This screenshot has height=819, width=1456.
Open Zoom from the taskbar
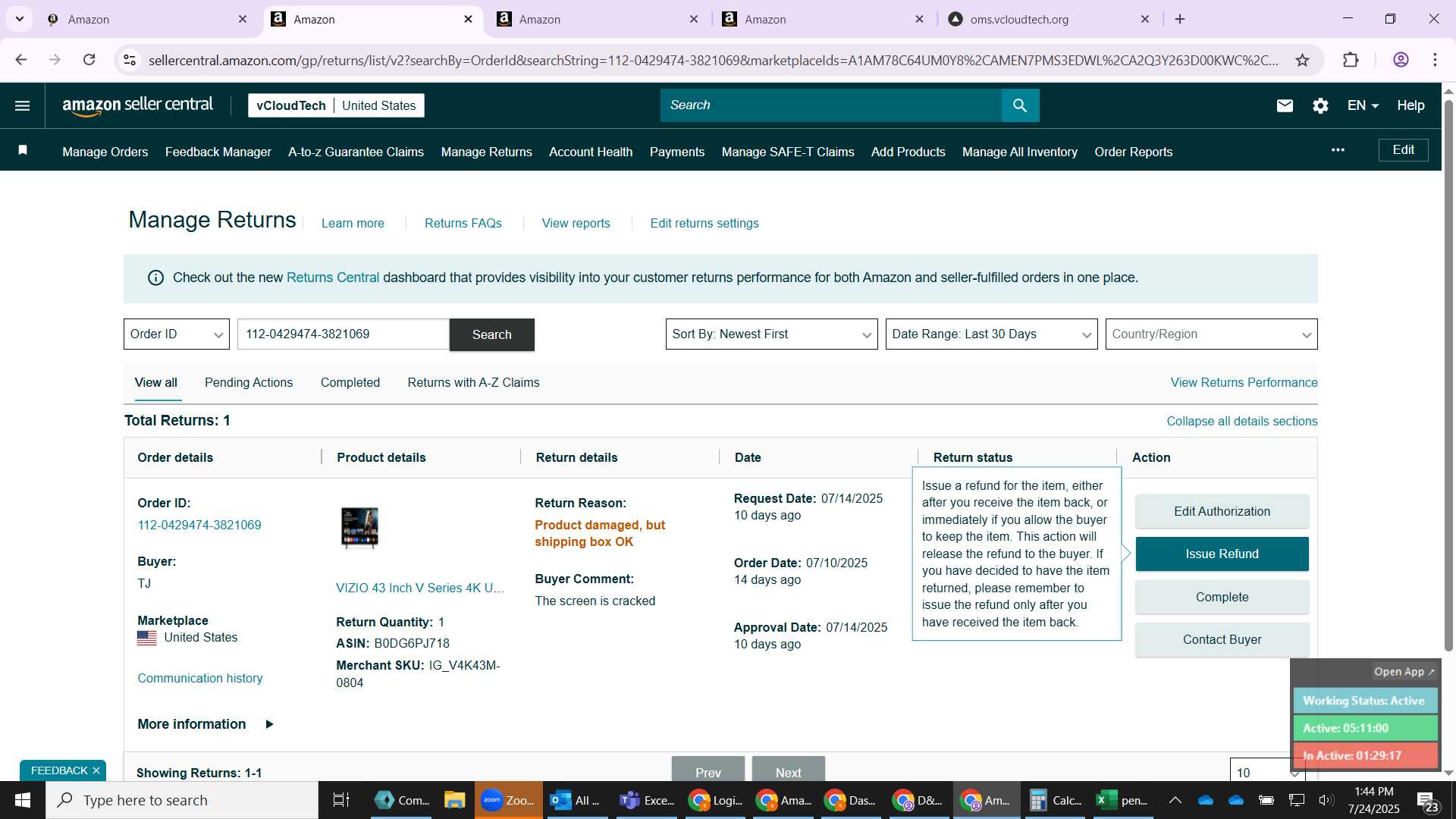pos(508,800)
